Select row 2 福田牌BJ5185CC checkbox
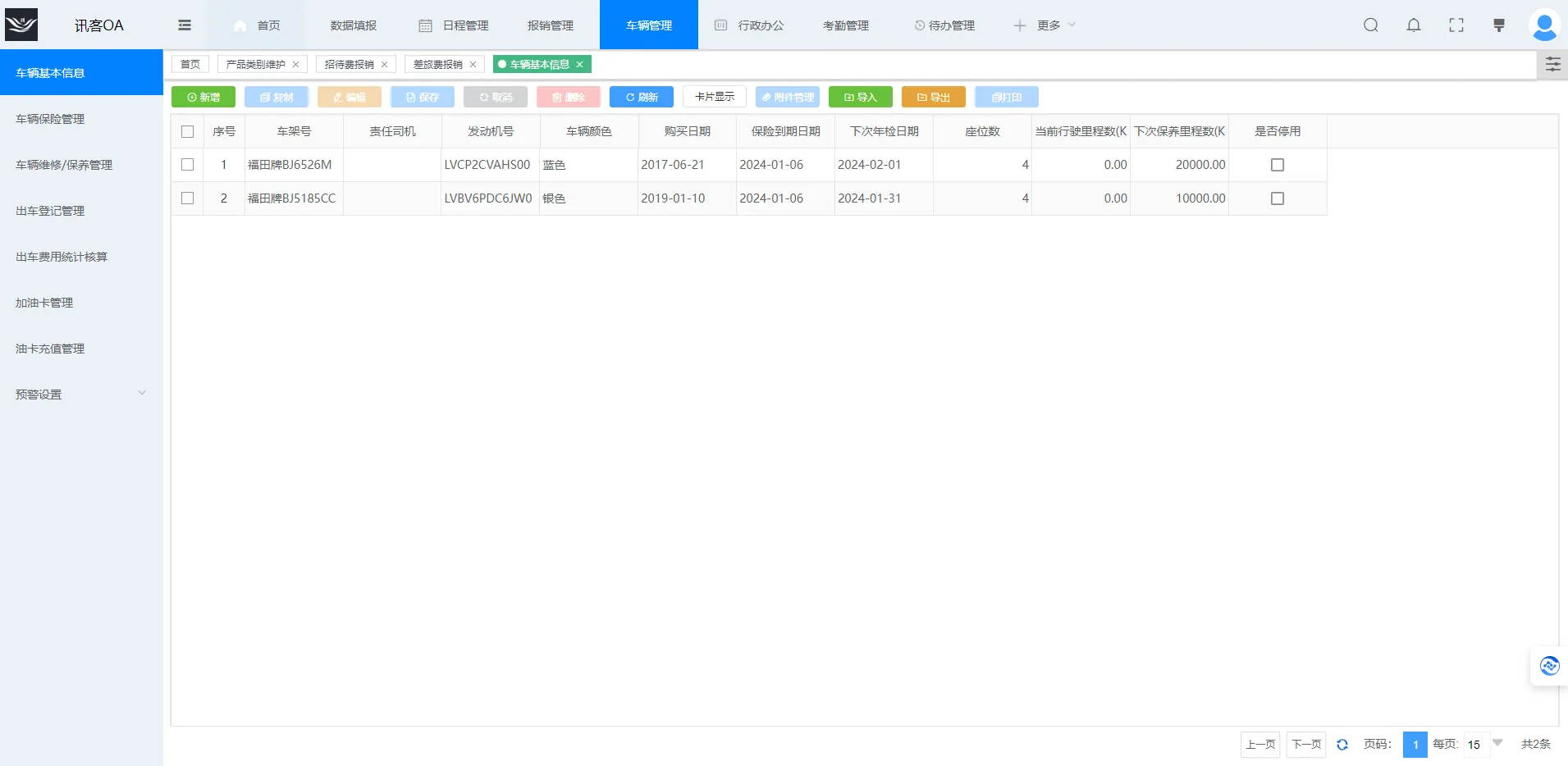The image size is (1568, 766). tap(188, 198)
